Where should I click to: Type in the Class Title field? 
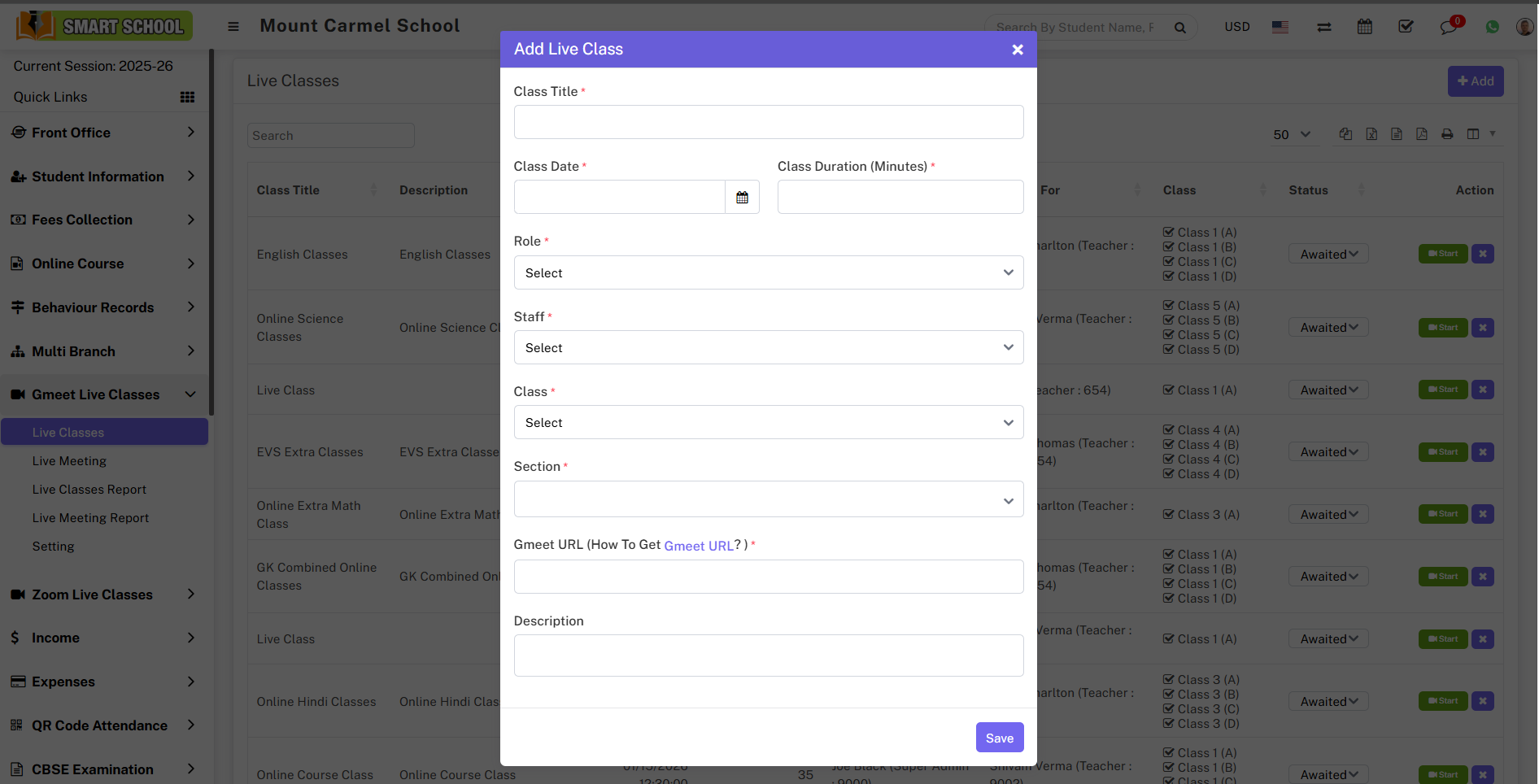(x=768, y=122)
